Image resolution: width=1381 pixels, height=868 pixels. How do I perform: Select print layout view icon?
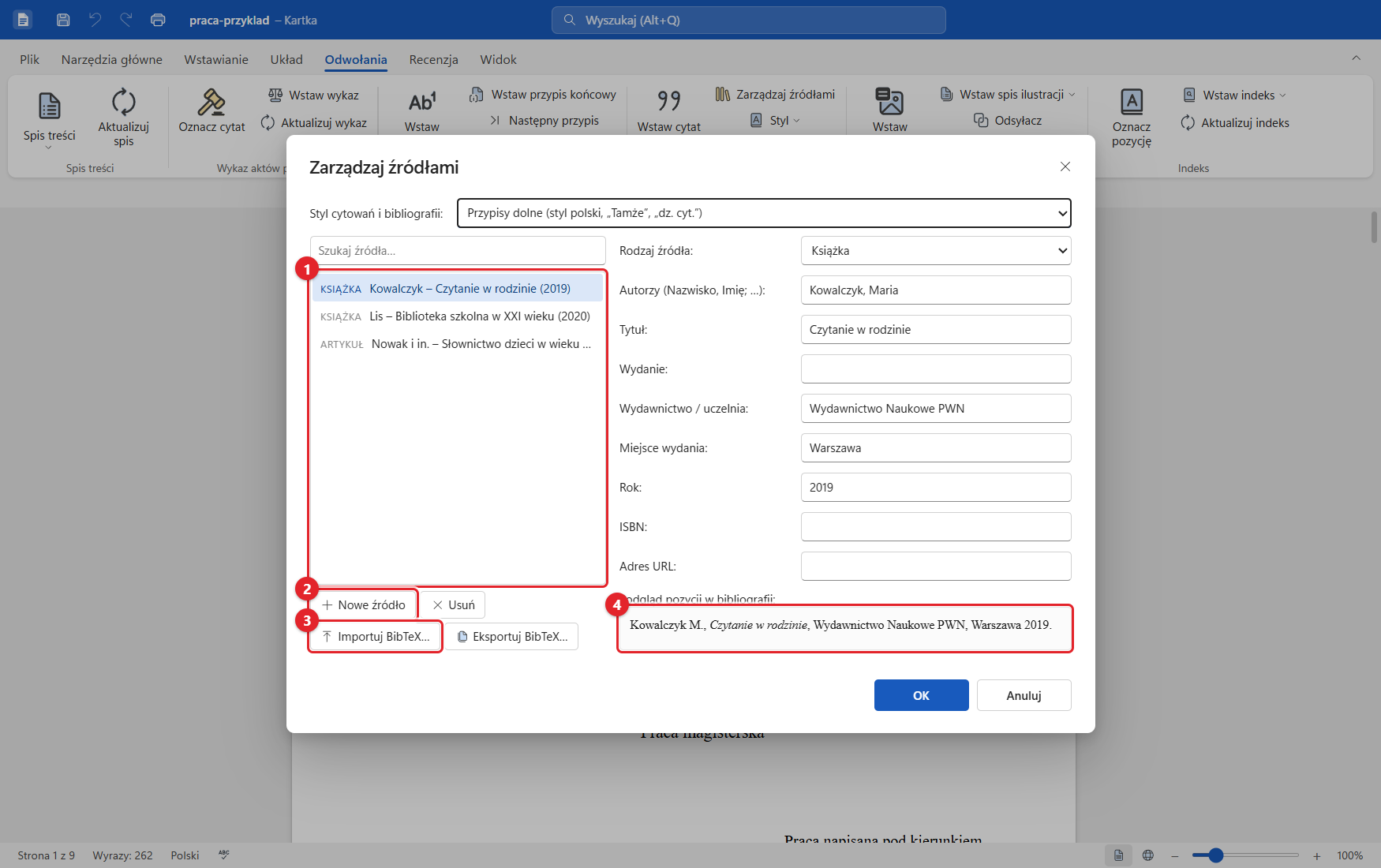pyautogui.click(x=1118, y=855)
